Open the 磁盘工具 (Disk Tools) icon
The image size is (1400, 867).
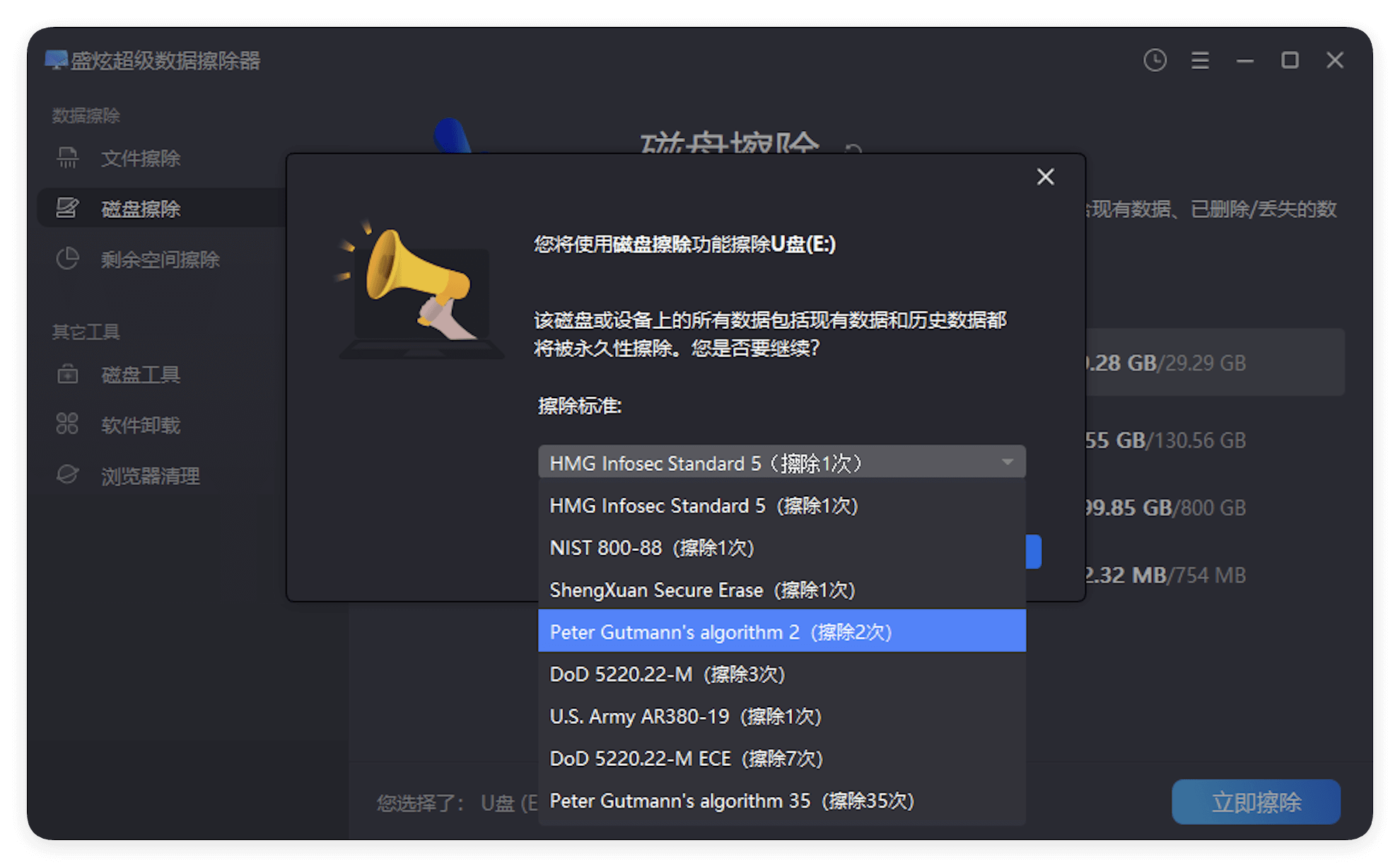click(67, 374)
